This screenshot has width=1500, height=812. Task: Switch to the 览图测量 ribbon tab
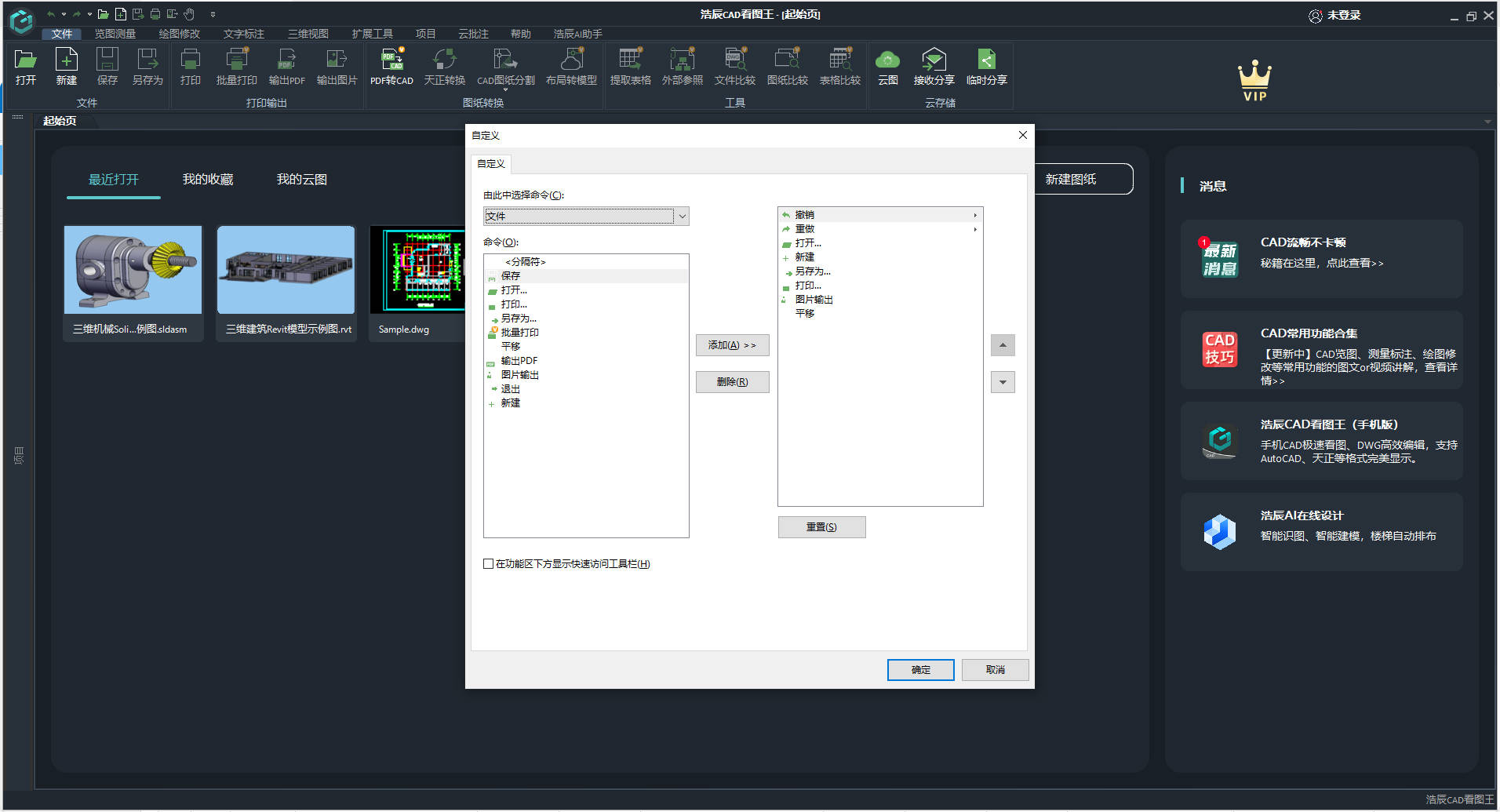click(x=115, y=34)
